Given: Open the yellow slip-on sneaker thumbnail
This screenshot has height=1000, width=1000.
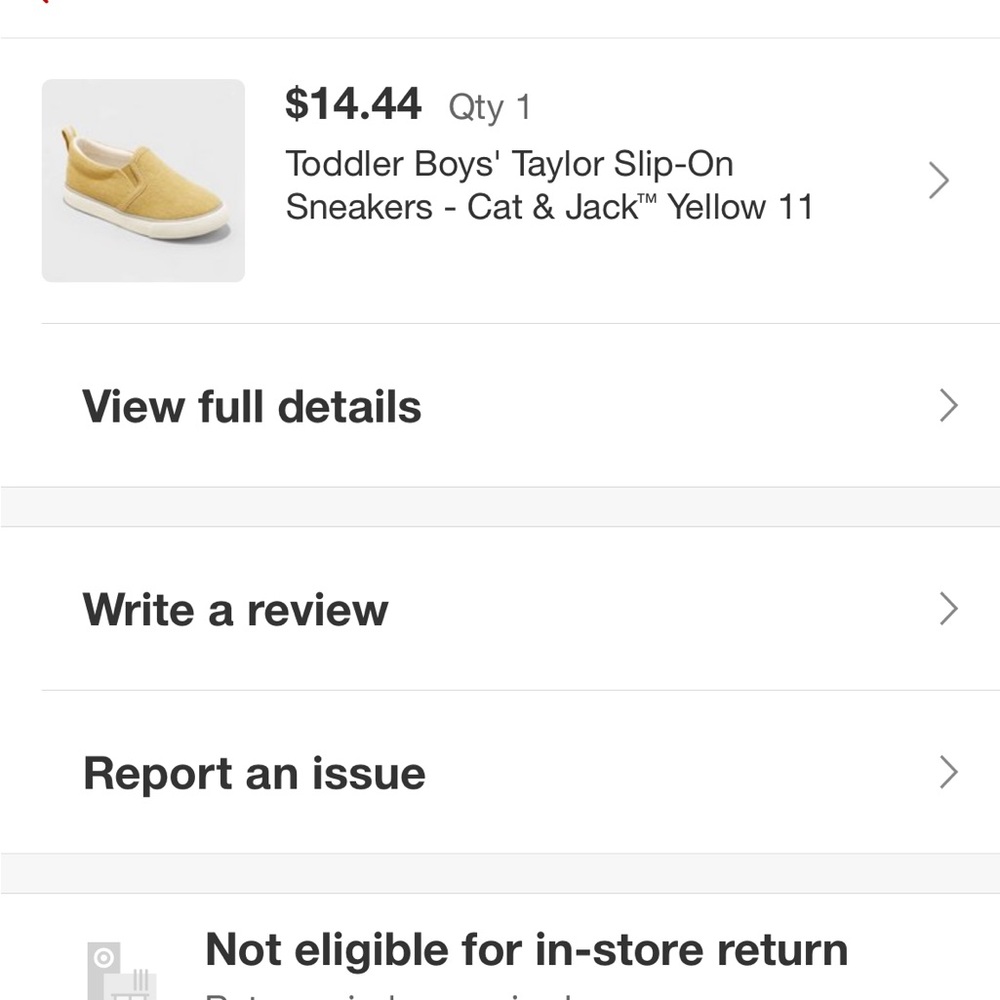Looking at the screenshot, I should click(143, 180).
